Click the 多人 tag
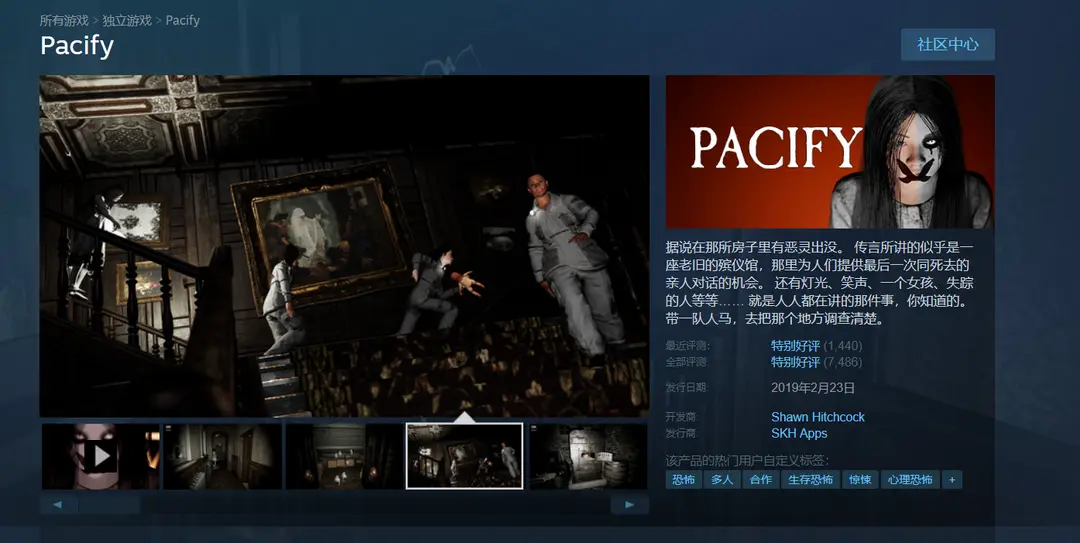This screenshot has height=543, width=1080. [722, 480]
